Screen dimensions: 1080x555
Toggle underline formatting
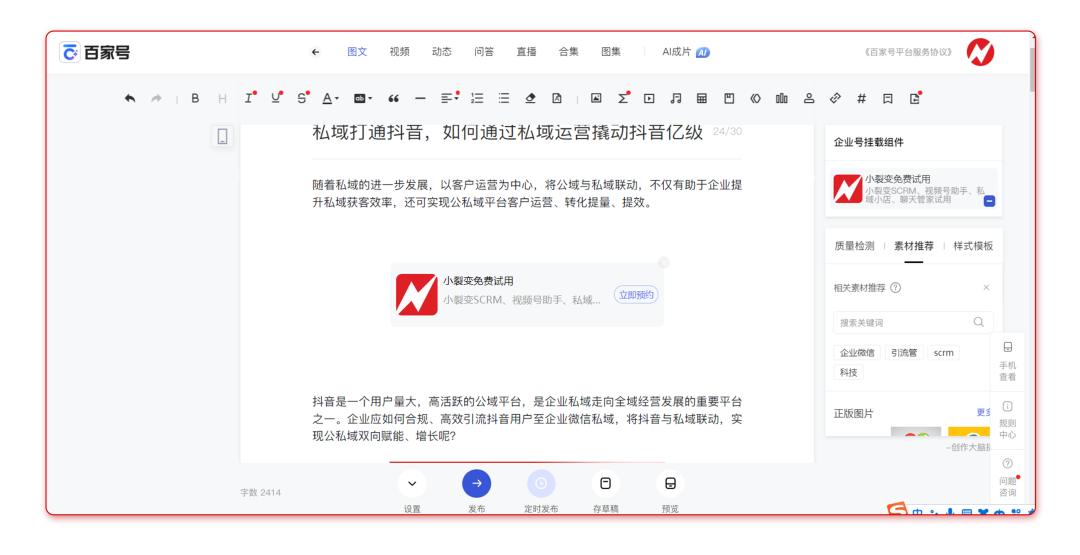(276, 98)
